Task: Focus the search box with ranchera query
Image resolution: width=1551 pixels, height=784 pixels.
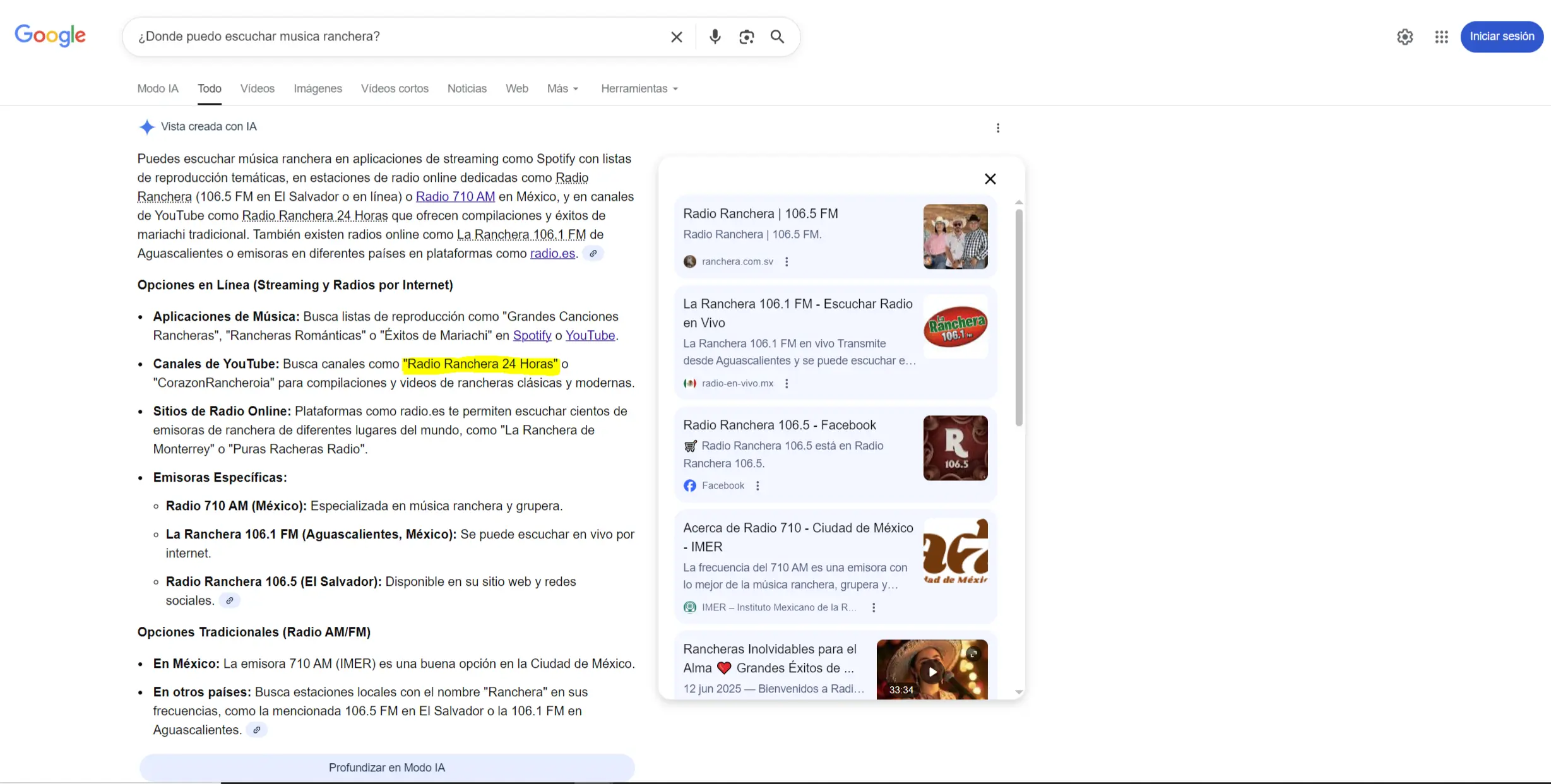Action: [398, 37]
